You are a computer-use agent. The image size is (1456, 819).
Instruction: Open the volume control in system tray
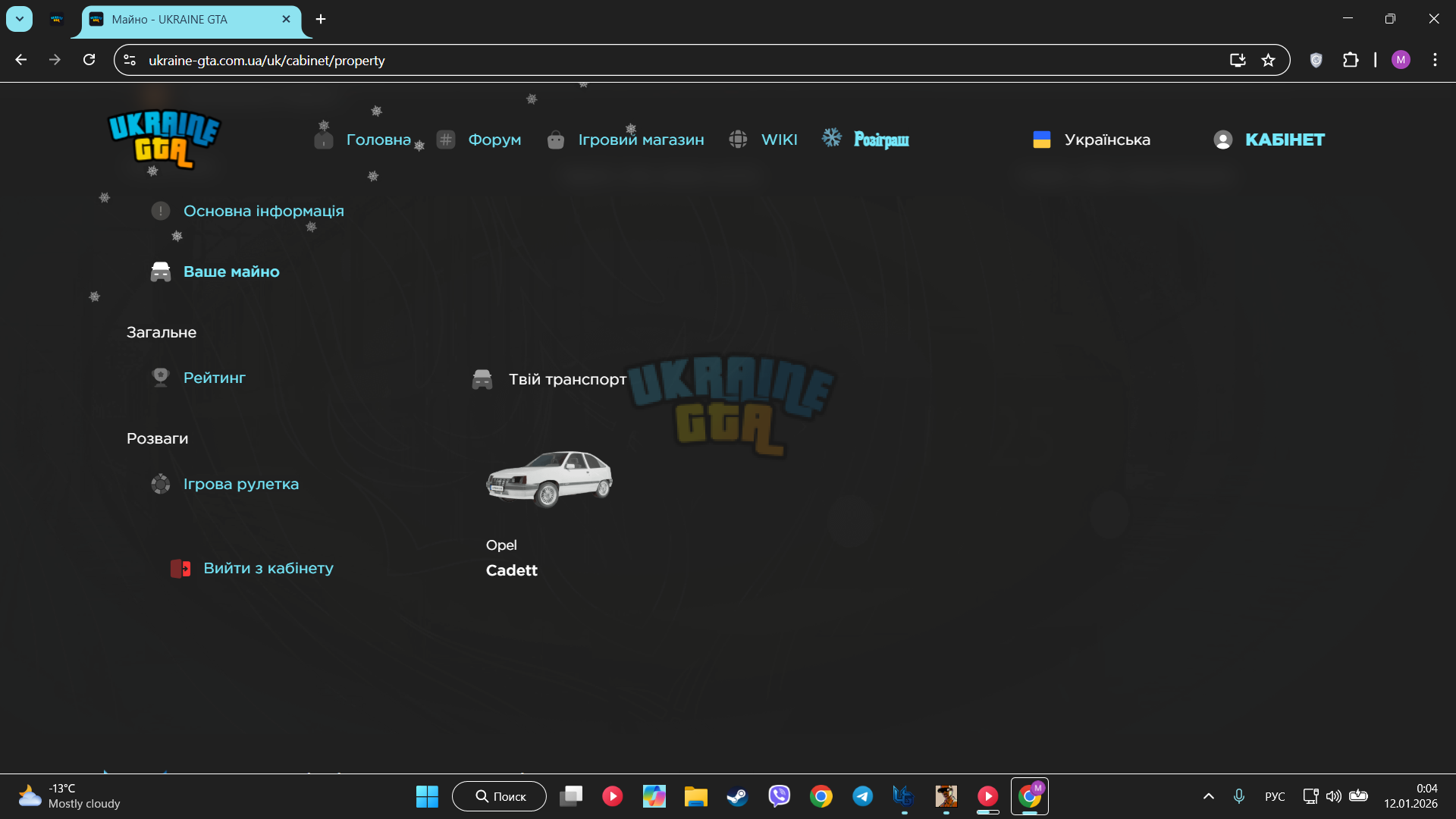point(1334,796)
